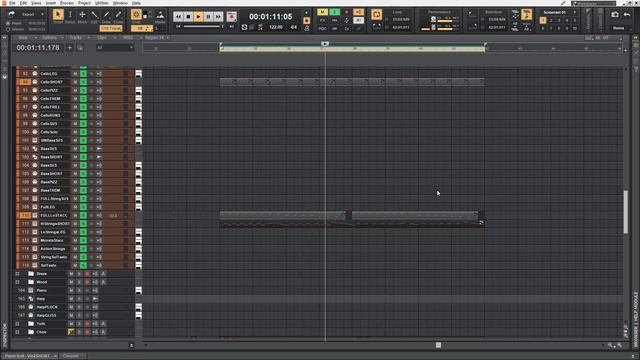Mute the CelloLEG track
This screenshot has width=640, height=360.
75,74
